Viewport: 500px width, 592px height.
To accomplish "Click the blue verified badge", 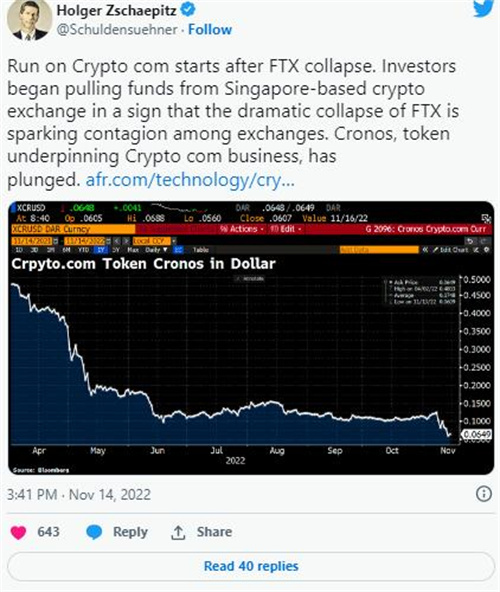I will coord(188,10).
